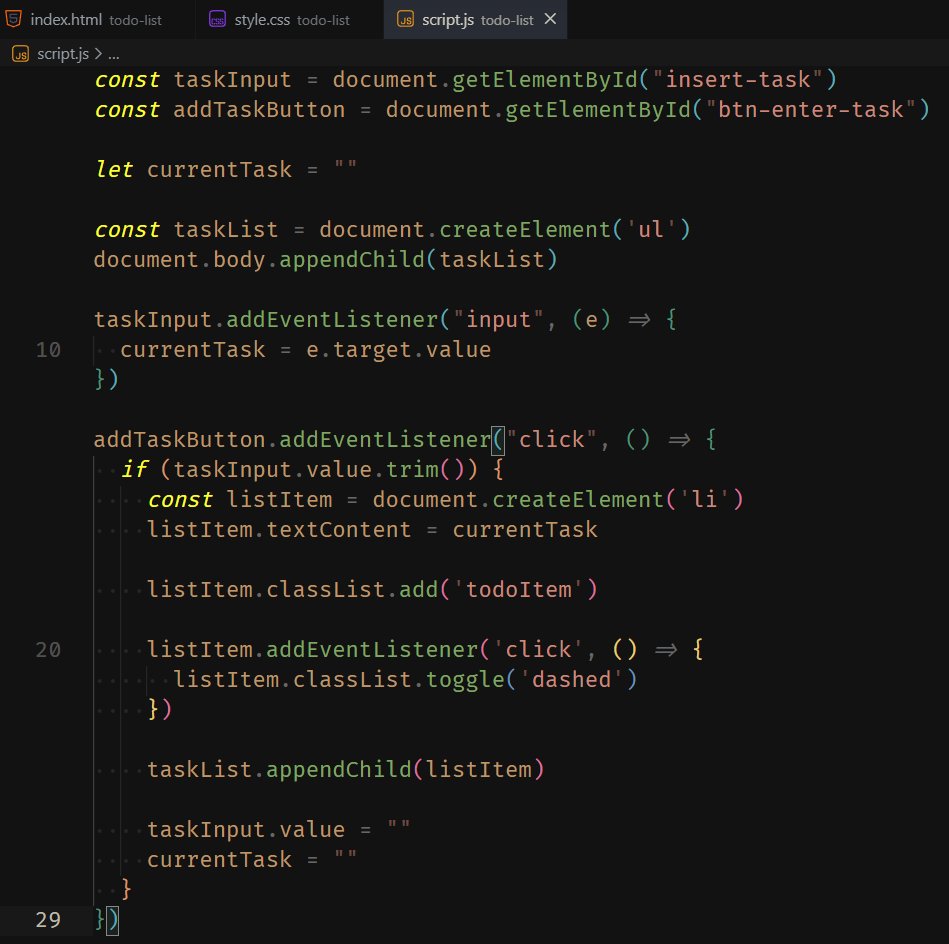Image resolution: width=949 pixels, height=944 pixels.
Task: Click taskInput.value.trim() condition
Action: [319, 470]
